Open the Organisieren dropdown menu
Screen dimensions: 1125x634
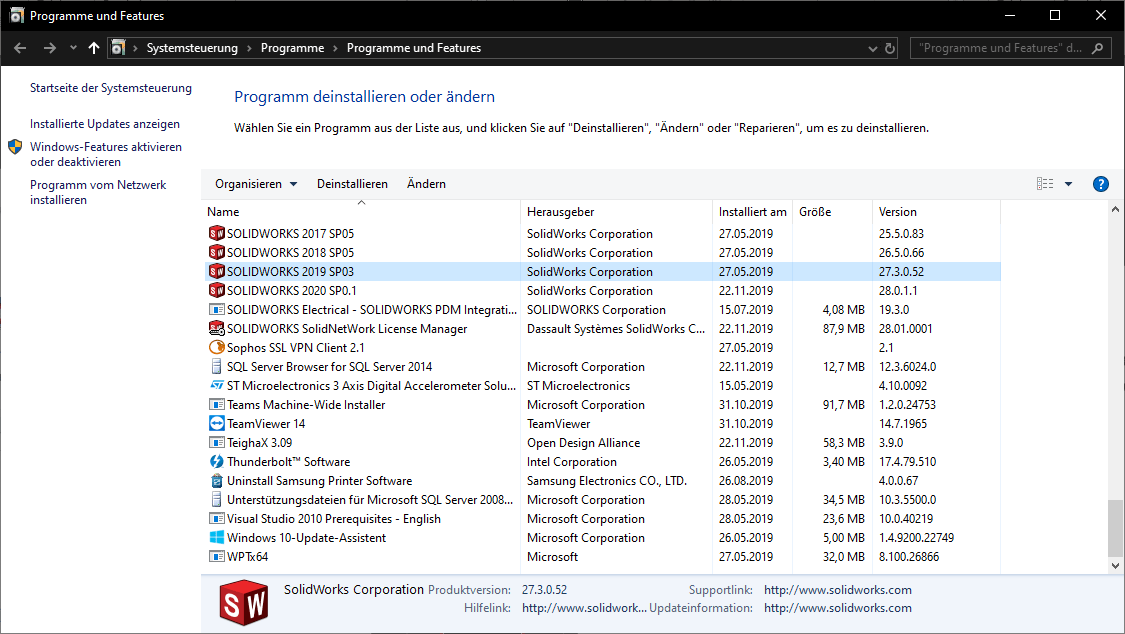255,184
